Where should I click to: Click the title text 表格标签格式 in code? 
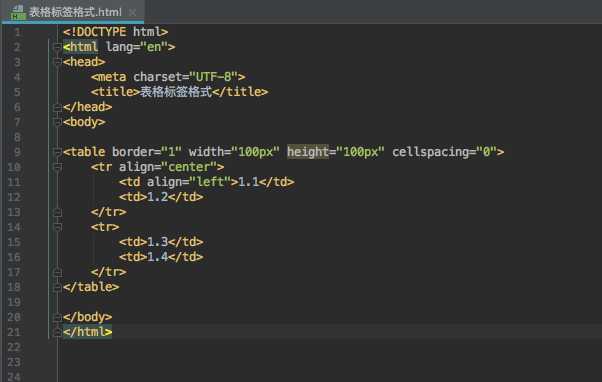tap(175, 92)
